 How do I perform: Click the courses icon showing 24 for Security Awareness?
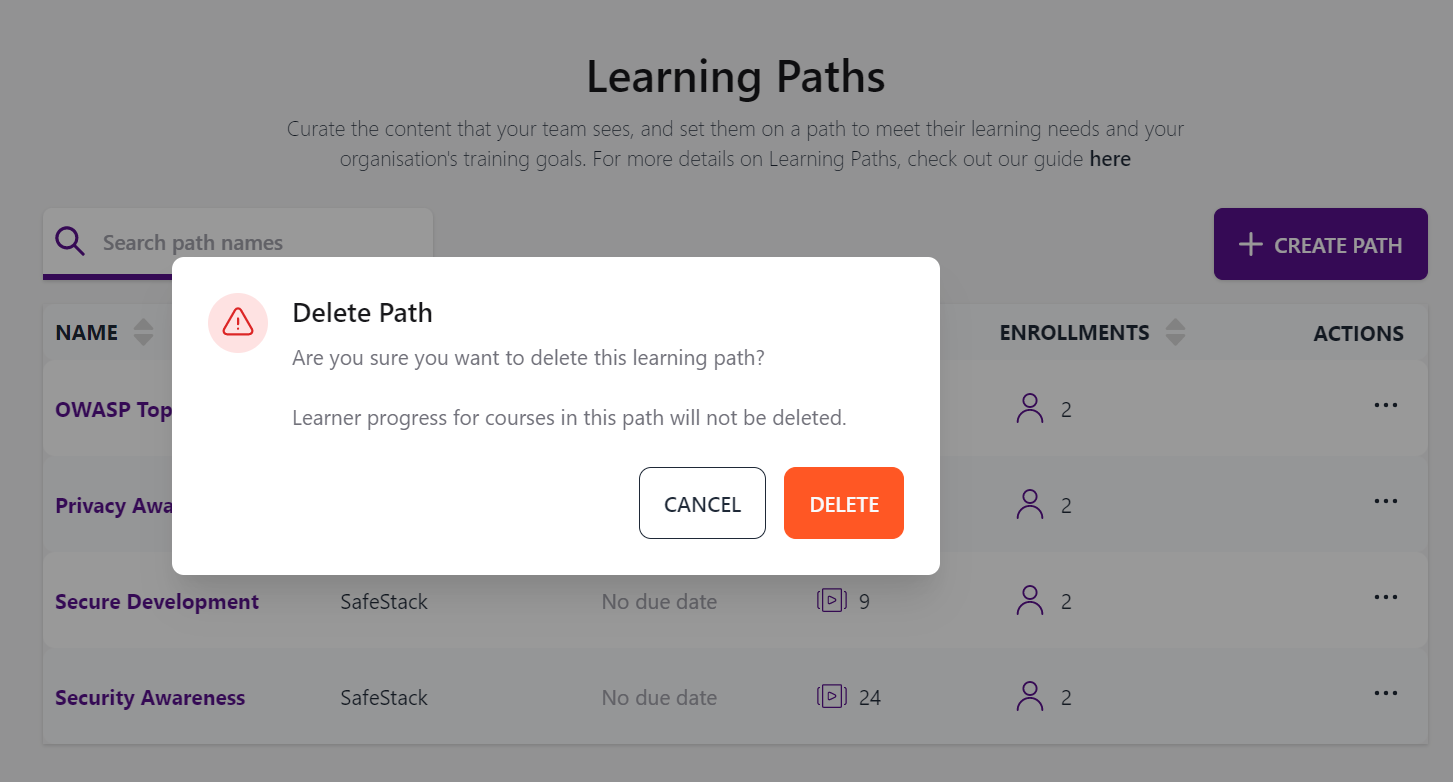click(x=831, y=696)
